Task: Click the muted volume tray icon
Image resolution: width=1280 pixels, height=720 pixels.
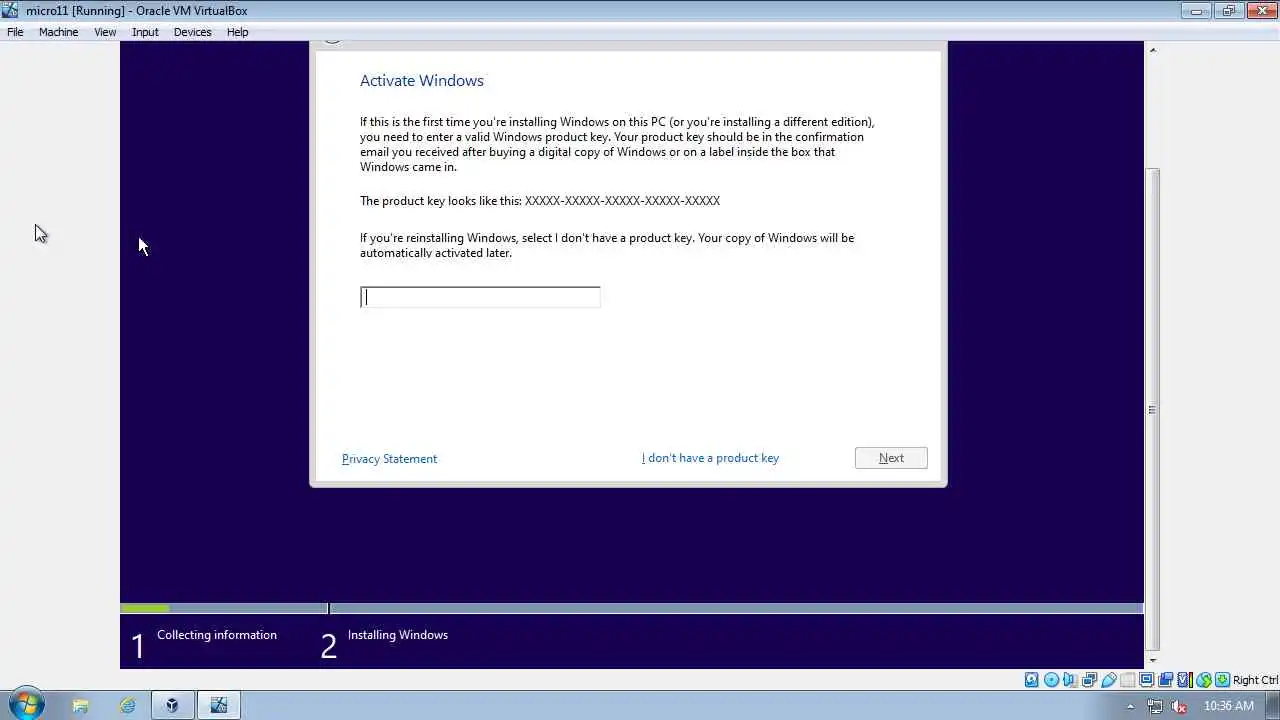Action: [x=1180, y=706]
